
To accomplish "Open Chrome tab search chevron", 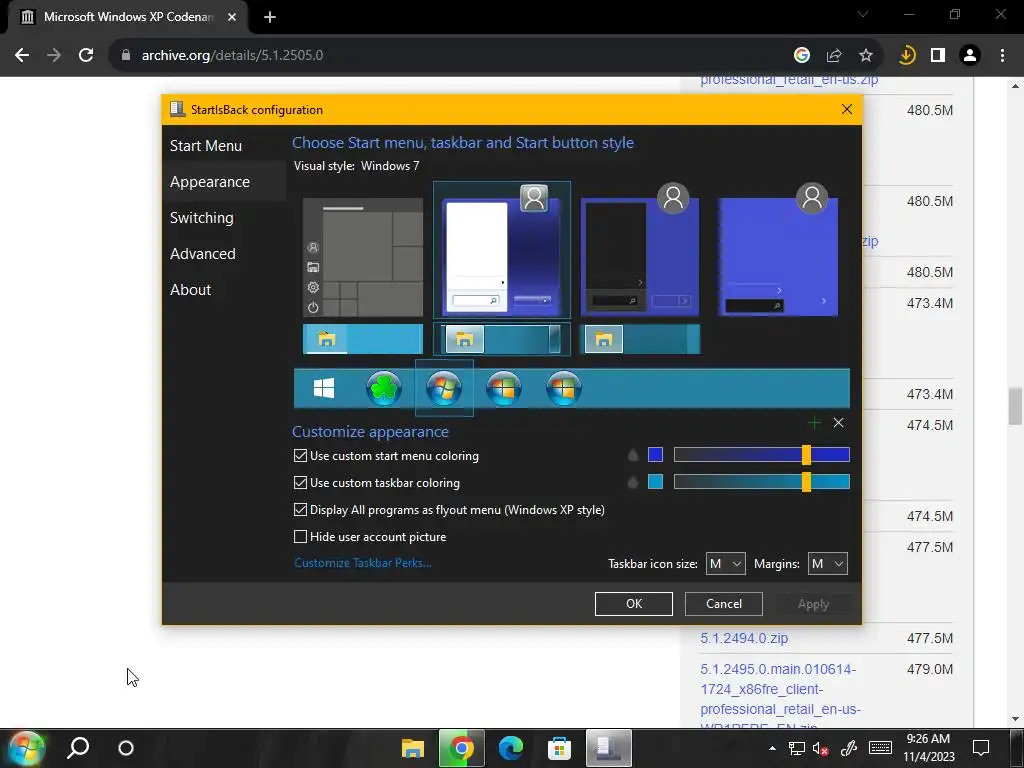I will [x=863, y=14].
